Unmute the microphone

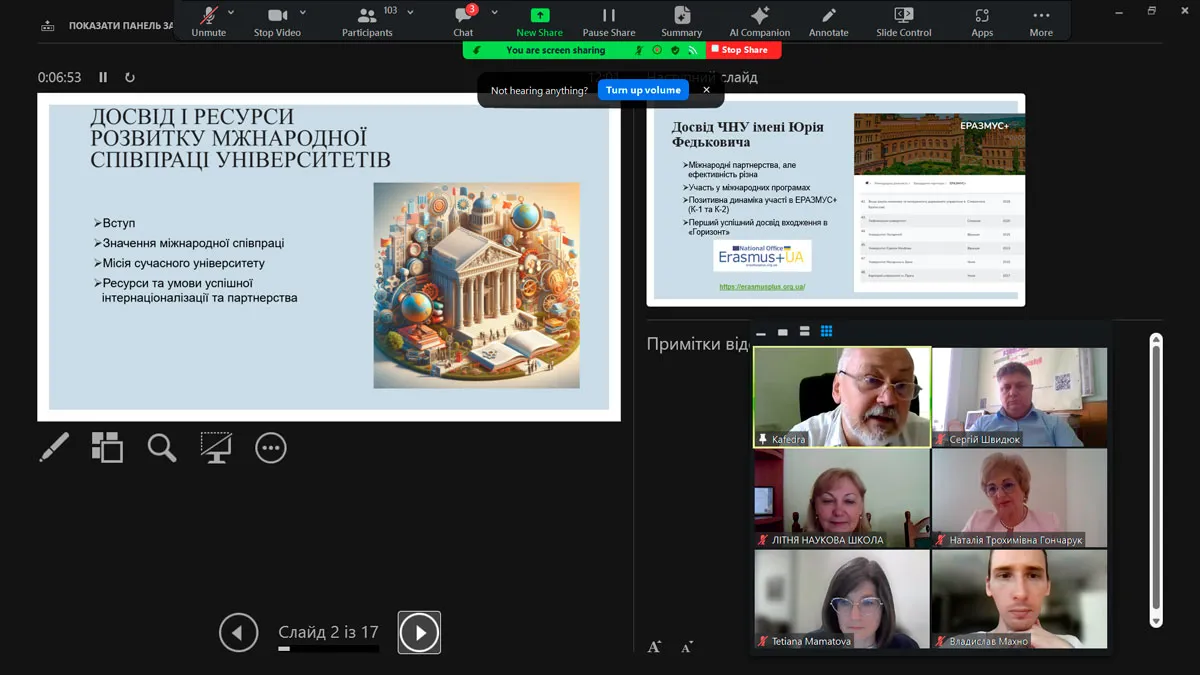click(x=208, y=20)
